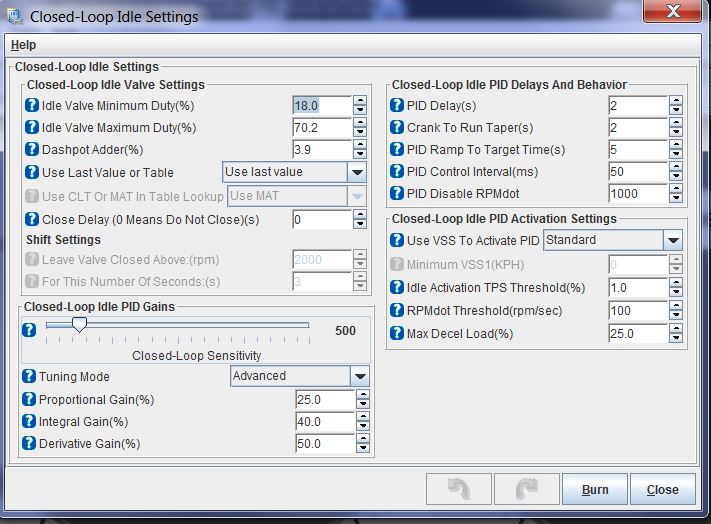
Task: Open help for PID Delay
Action: [397, 105]
